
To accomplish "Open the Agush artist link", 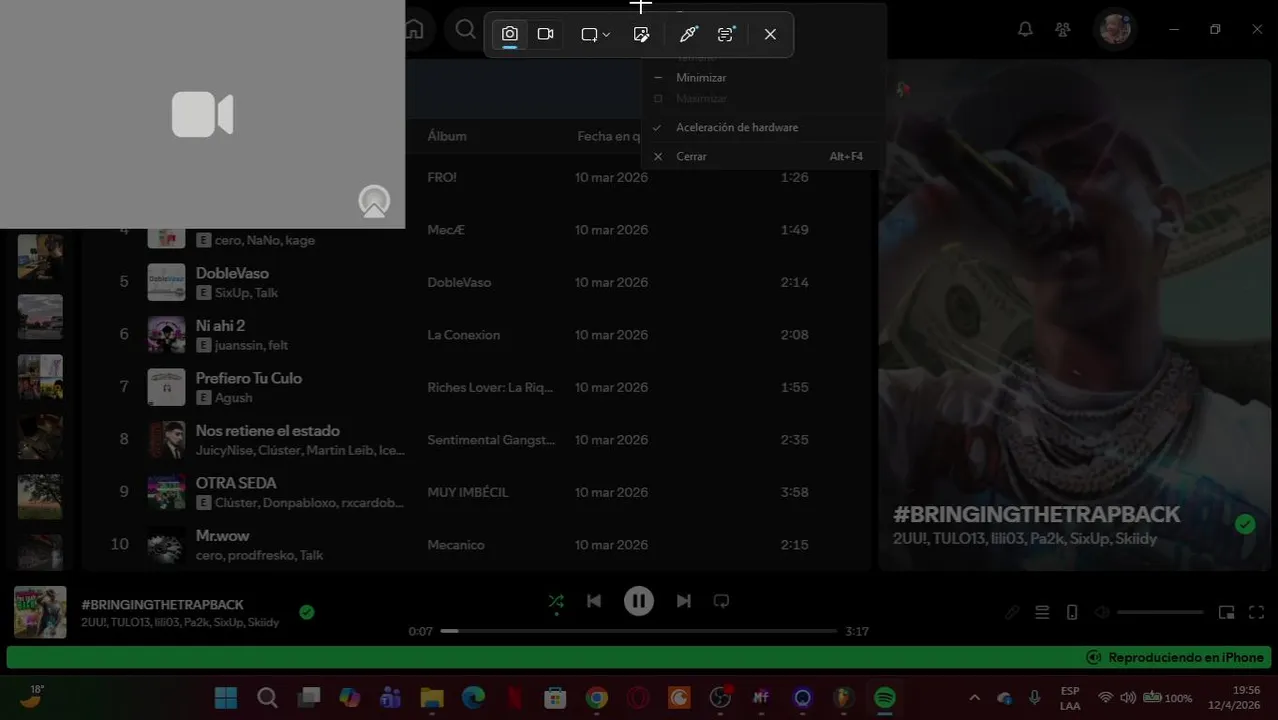I will 233,397.
